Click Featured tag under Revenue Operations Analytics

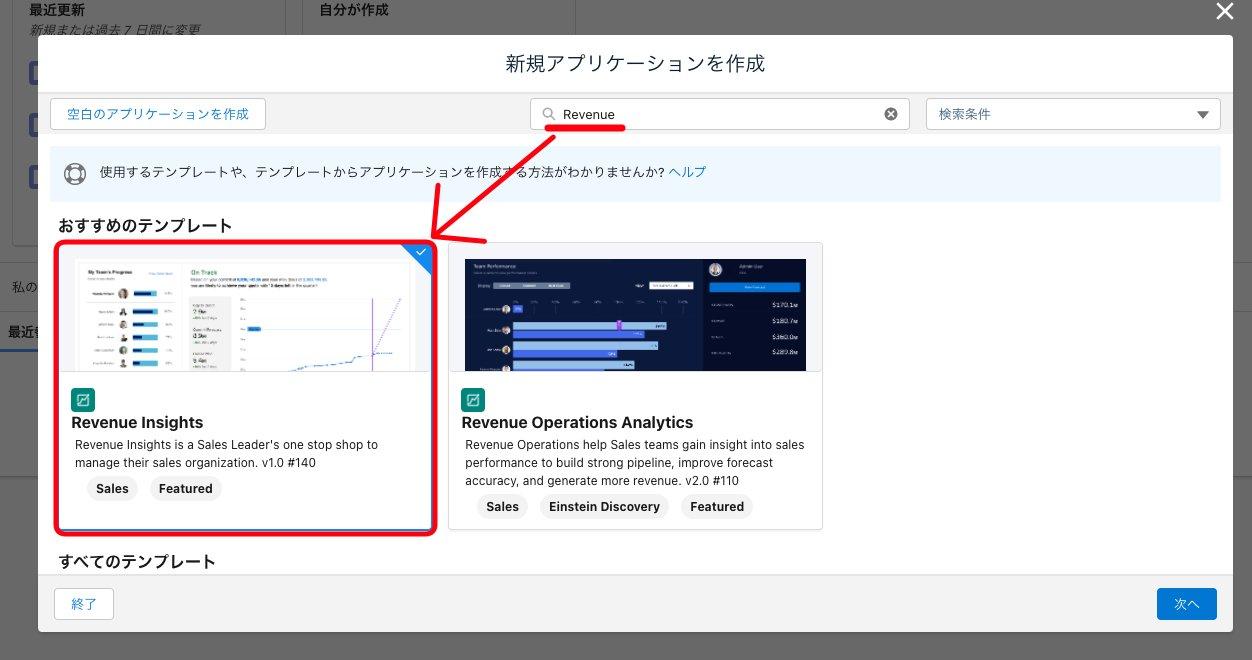point(717,507)
